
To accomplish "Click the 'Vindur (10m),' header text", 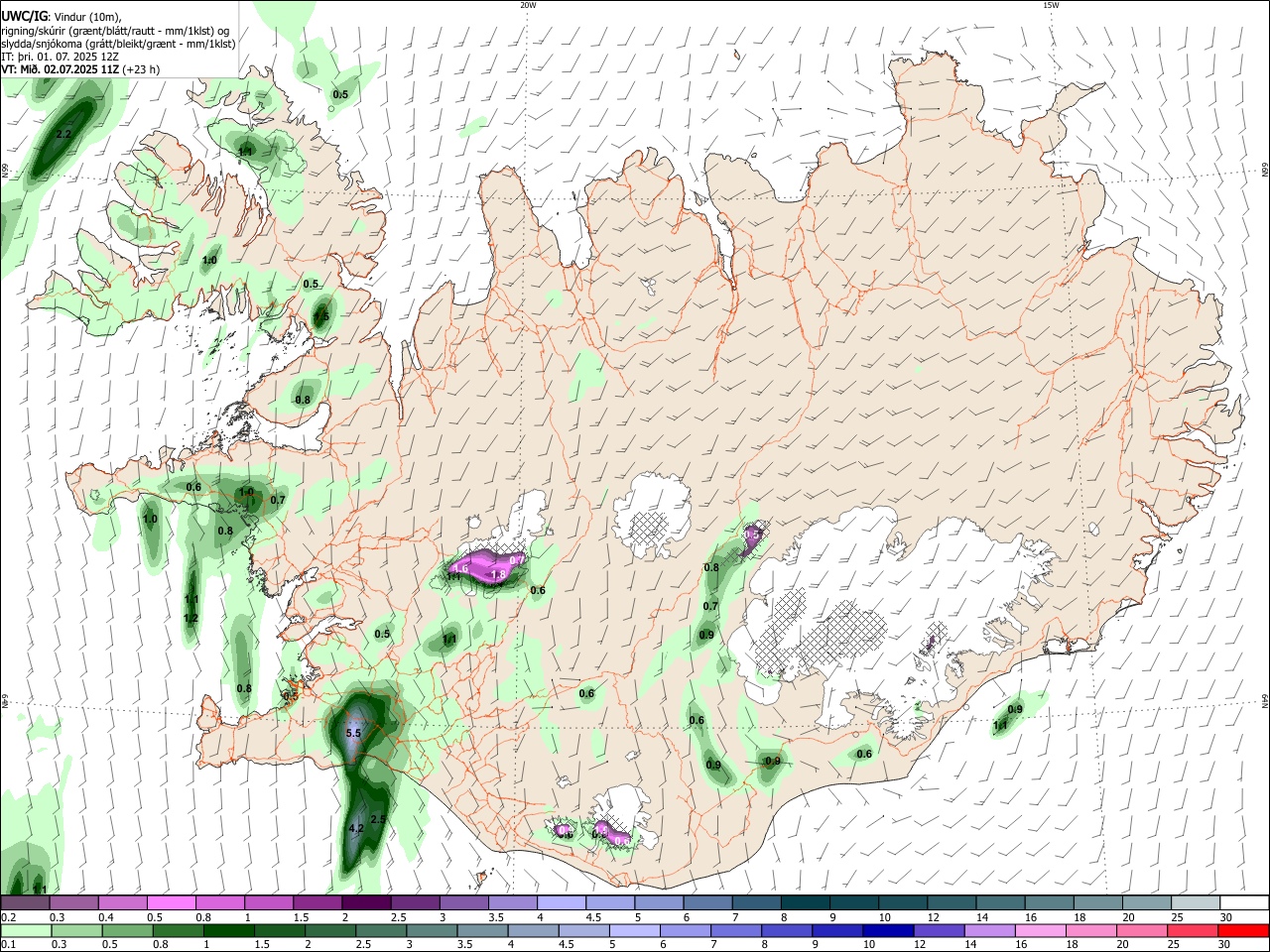I will click(85, 17).
